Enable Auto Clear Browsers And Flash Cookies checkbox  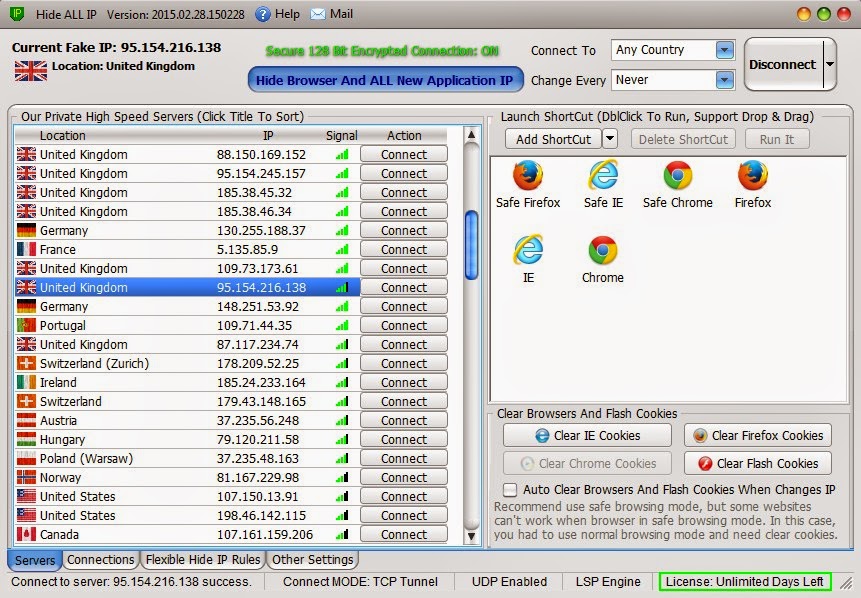click(510, 489)
